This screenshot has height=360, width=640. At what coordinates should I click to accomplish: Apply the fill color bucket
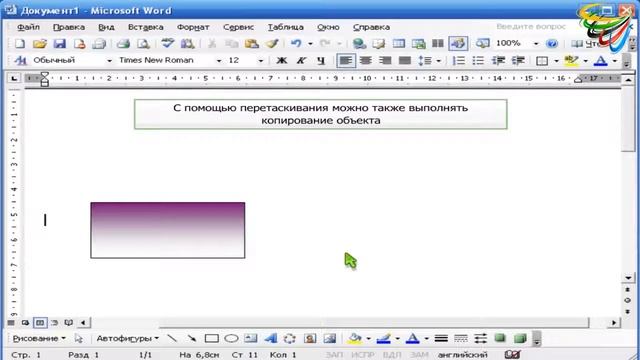pos(355,338)
